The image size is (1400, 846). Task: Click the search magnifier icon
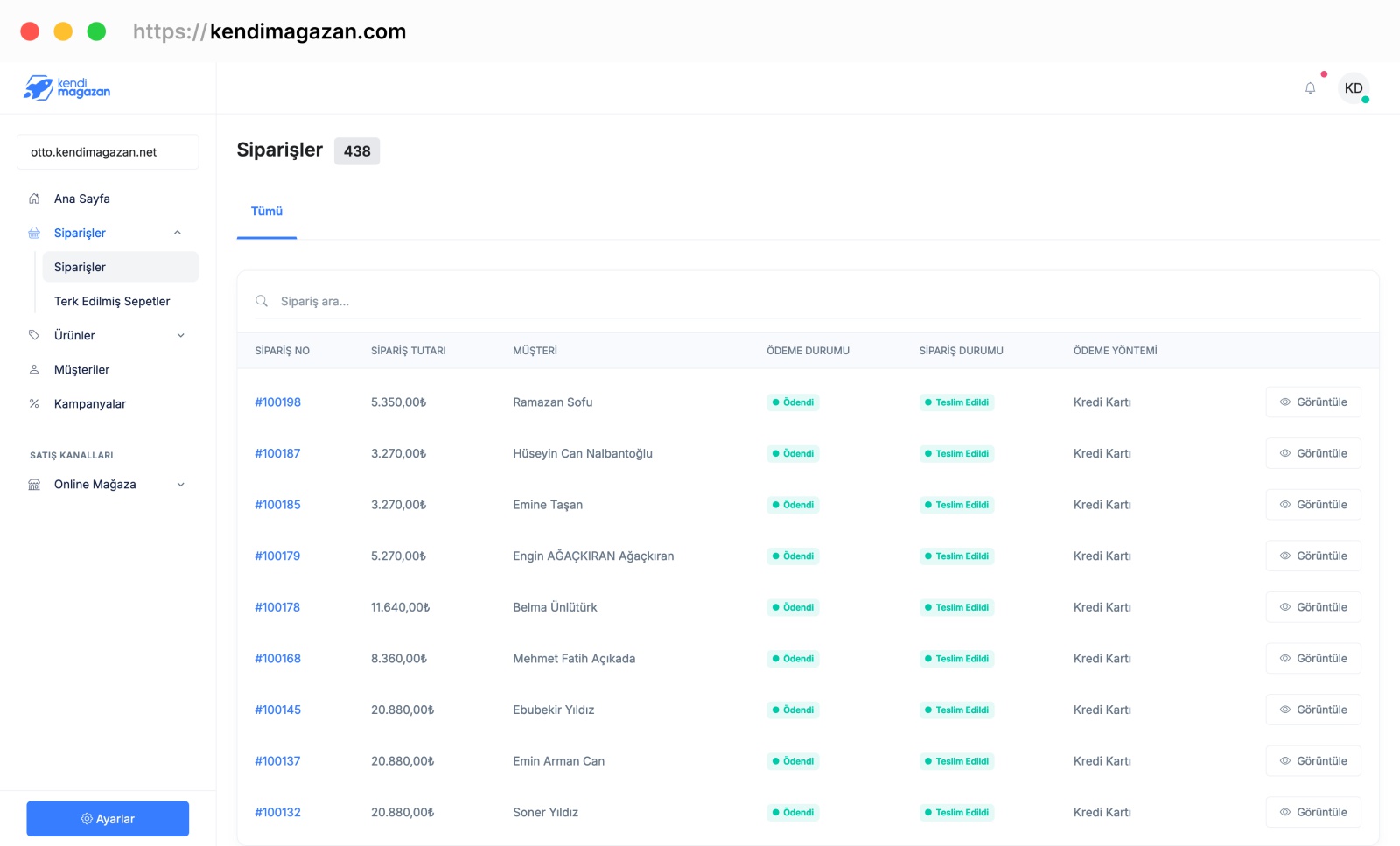point(262,301)
